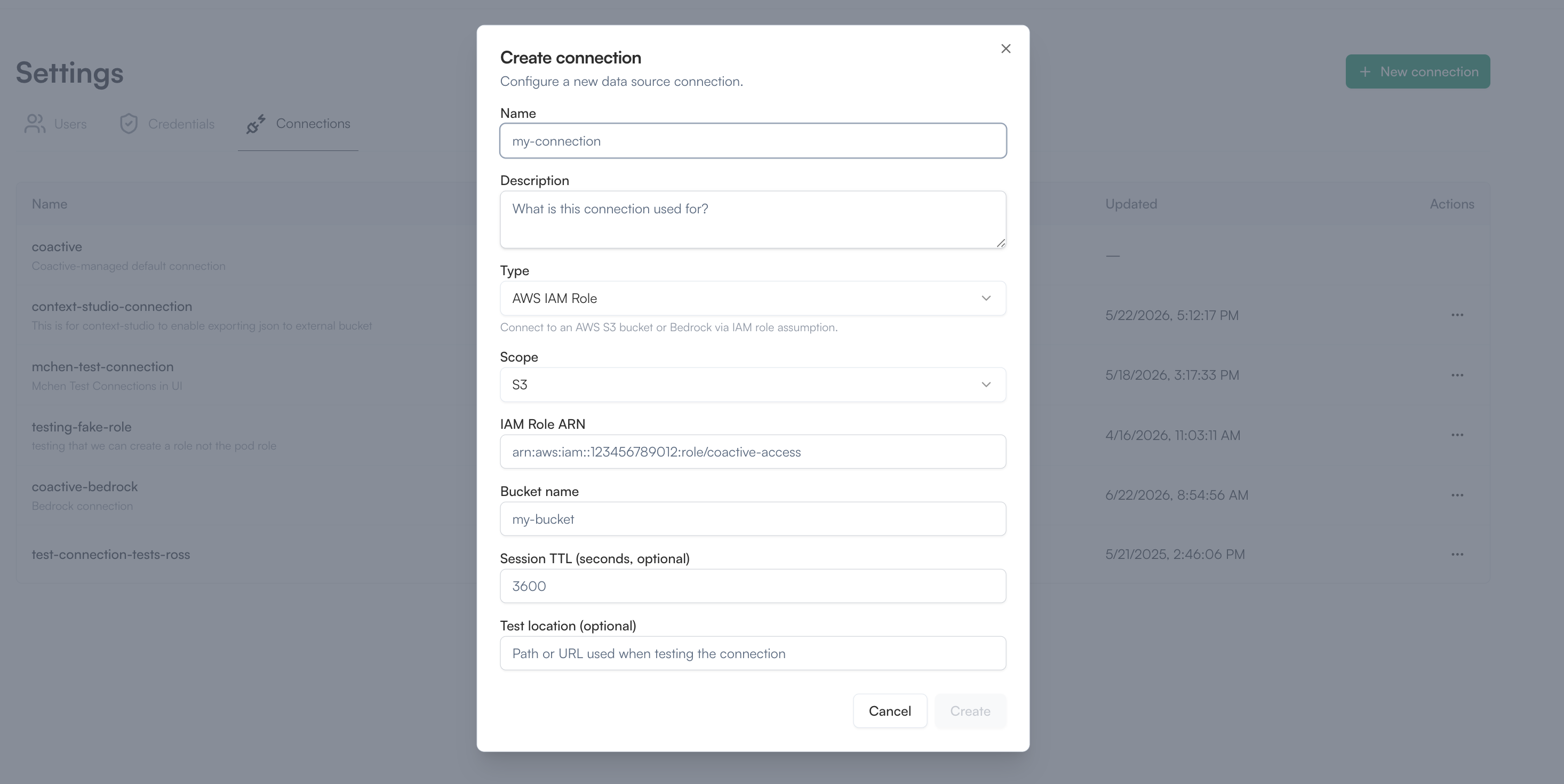
Task: Click the Settings page heading
Action: click(70, 73)
